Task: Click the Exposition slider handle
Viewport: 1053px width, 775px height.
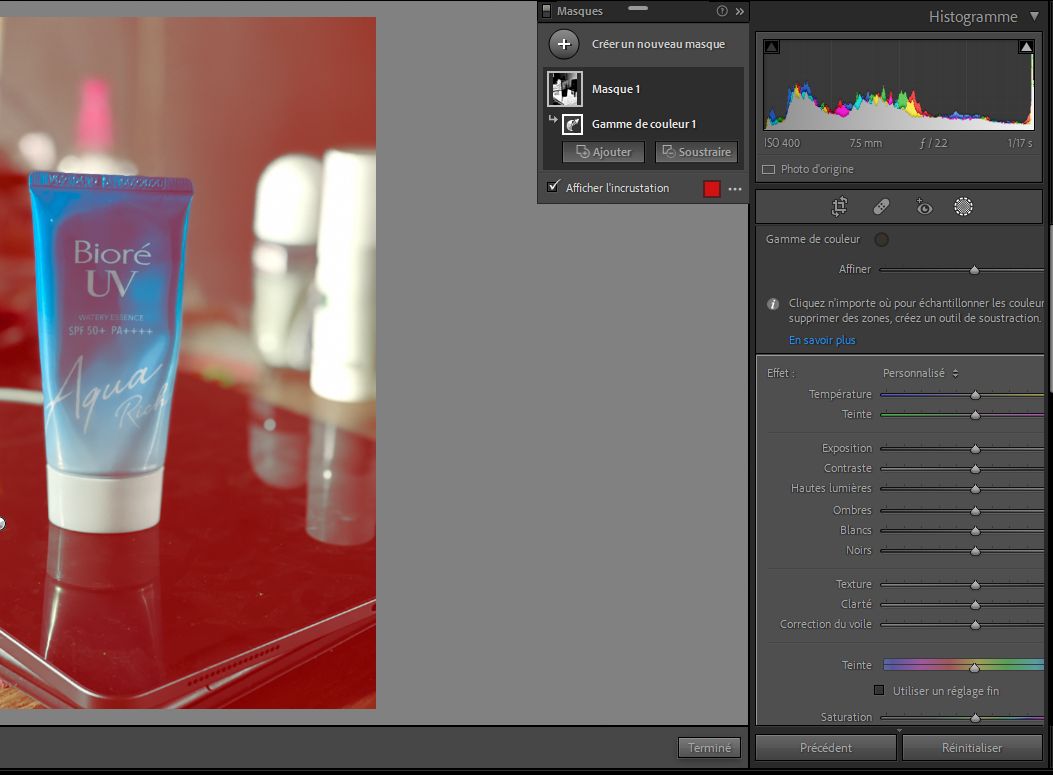Action: click(975, 449)
